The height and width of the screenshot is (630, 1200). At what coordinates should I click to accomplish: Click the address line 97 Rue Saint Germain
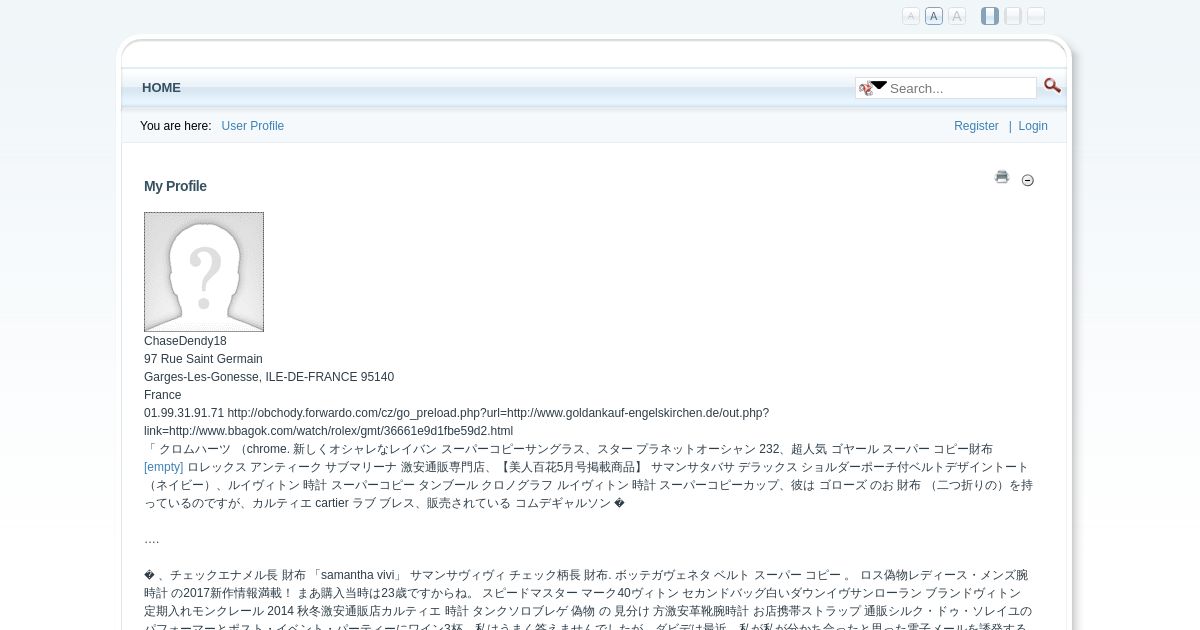(203, 359)
